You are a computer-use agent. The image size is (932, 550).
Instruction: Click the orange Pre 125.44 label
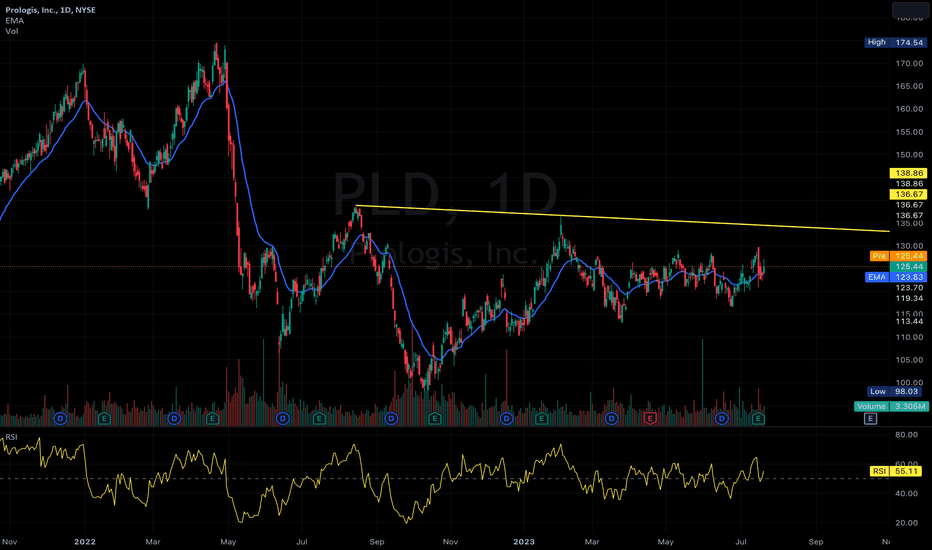(x=898, y=256)
